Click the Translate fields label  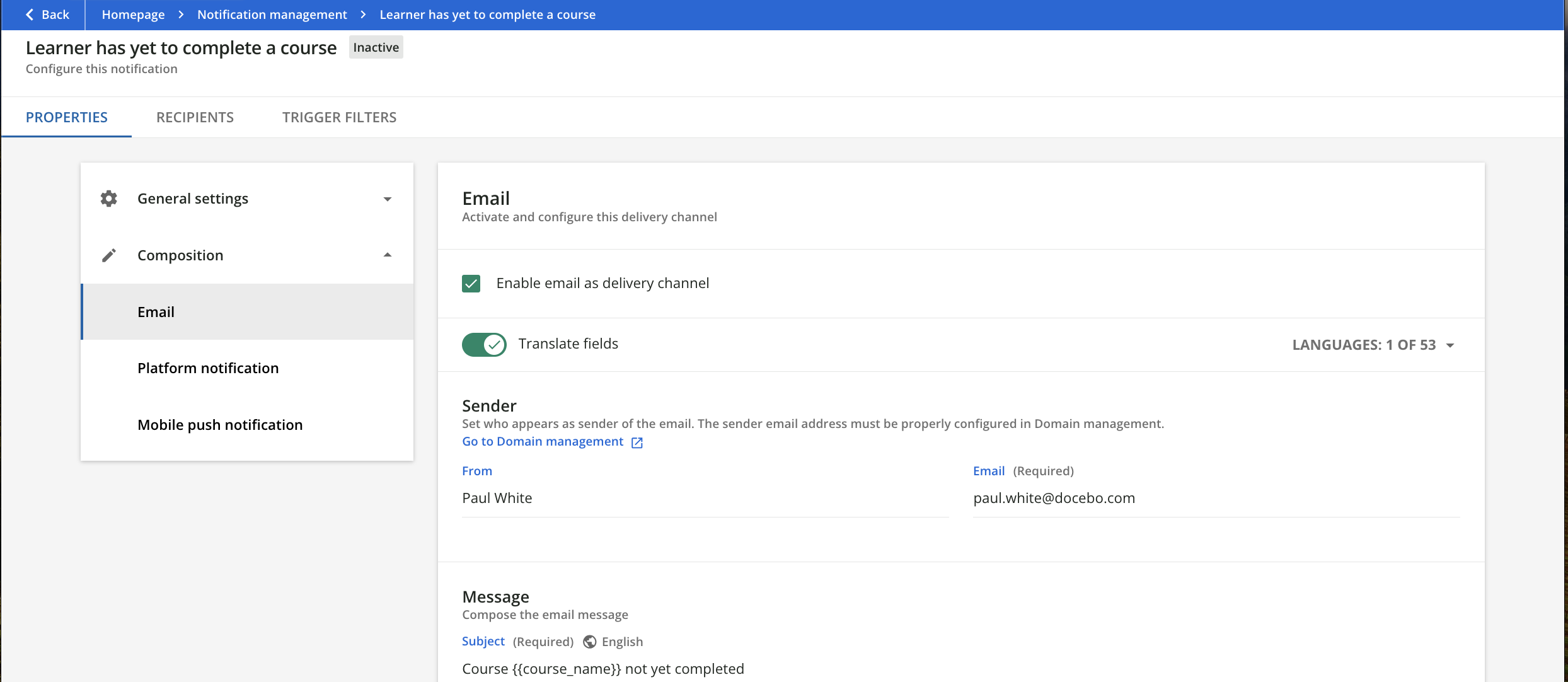pos(568,344)
